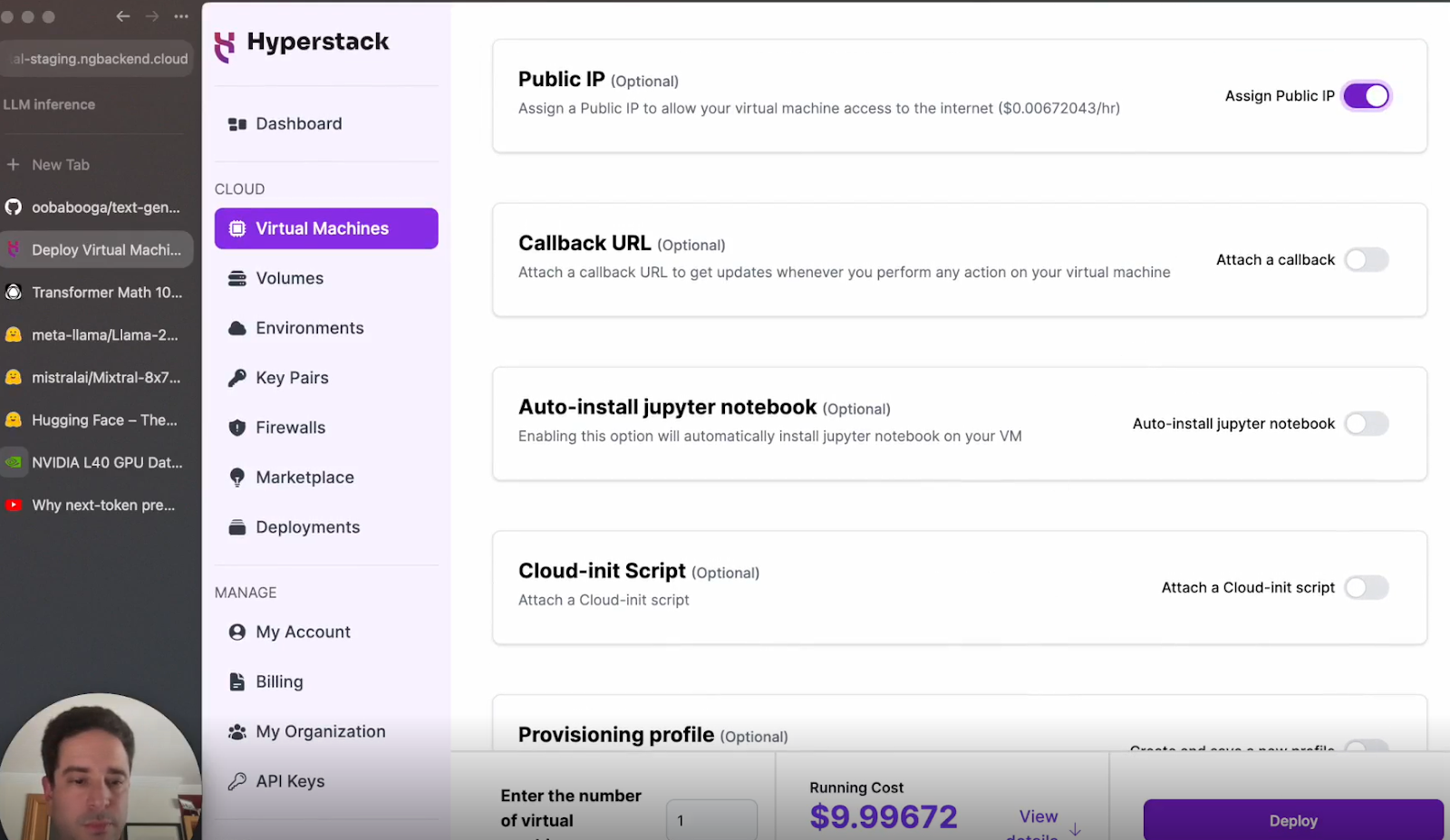This screenshot has width=1450, height=840.
Task: Open the browser three-dots menu
Action: (x=181, y=16)
